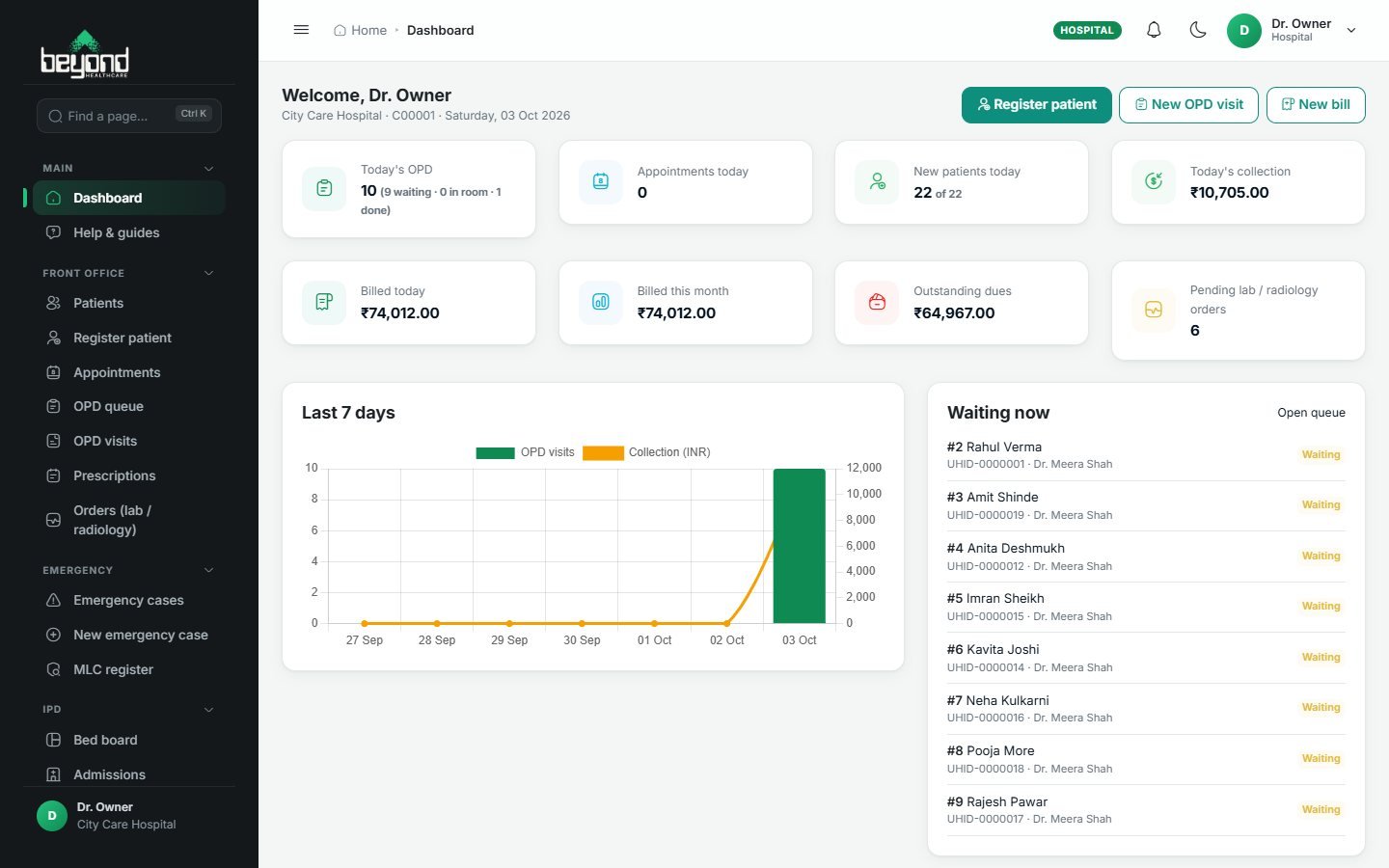Focus the Find a page search field
The image size is (1389, 868).
click(129, 116)
